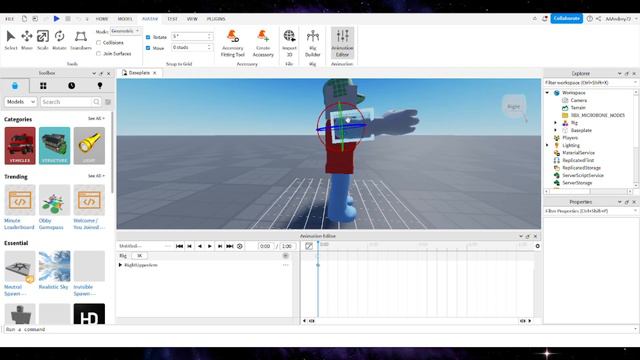Expand the Baseplate node in Explorer
640x360 pixels.
[x=555, y=130]
